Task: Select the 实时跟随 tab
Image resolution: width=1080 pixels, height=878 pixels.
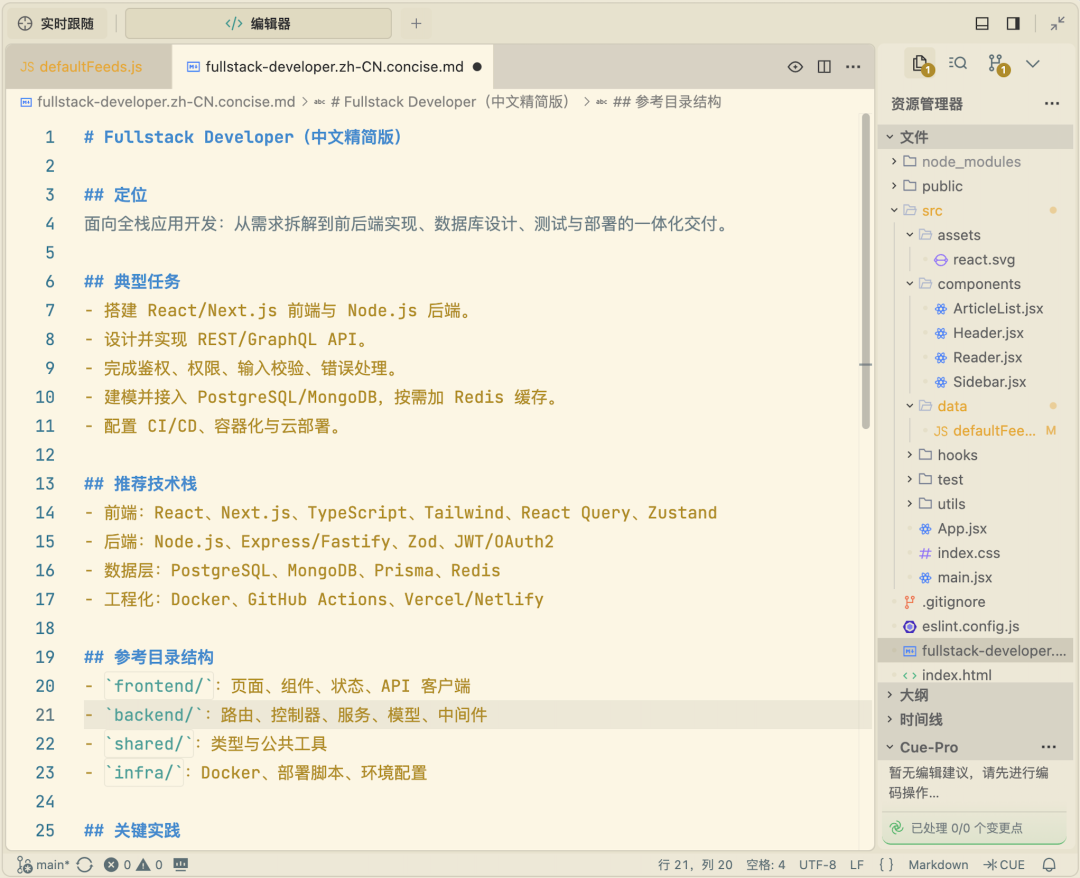Action: [x=56, y=23]
